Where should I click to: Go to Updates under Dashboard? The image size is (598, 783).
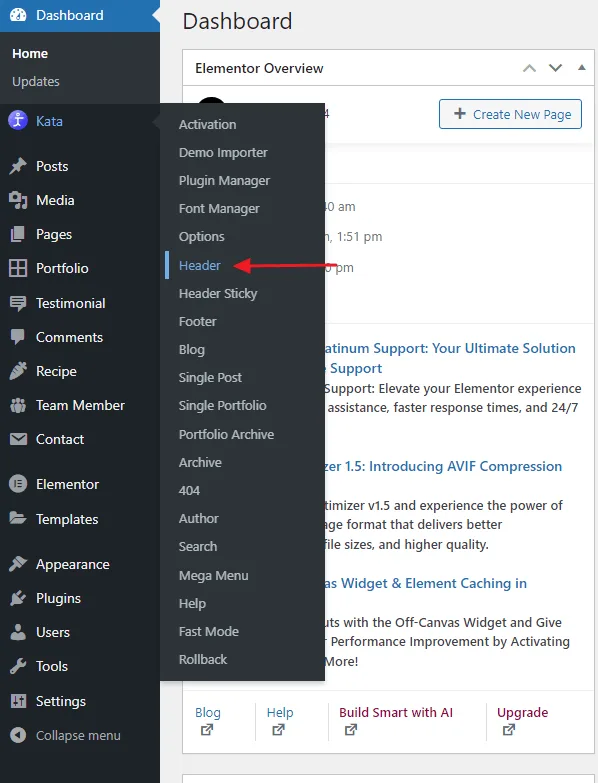(x=35, y=81)
